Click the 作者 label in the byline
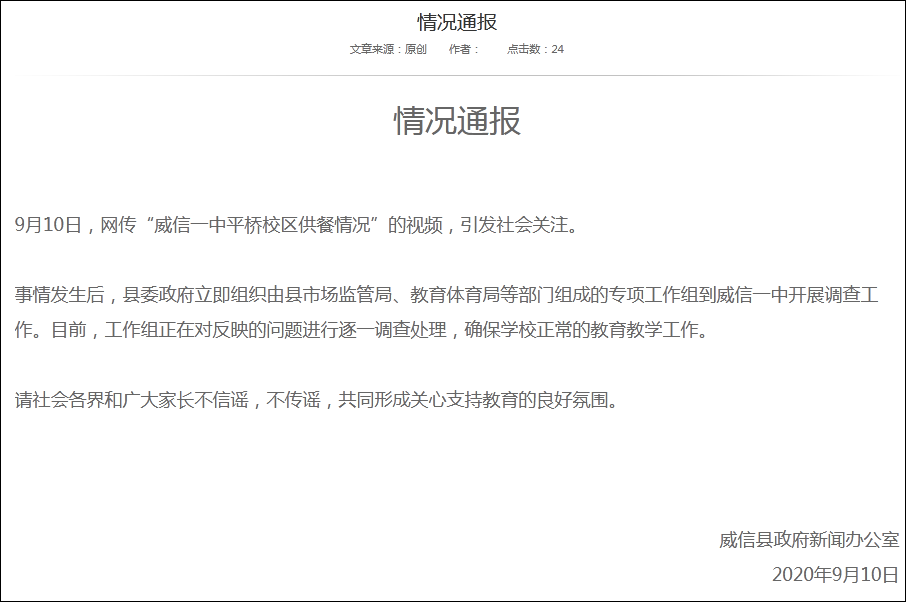 click(463, 49)
